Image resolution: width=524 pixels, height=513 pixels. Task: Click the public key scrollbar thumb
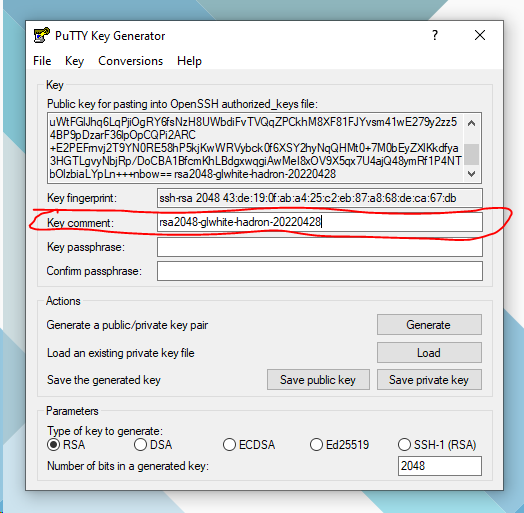pyautogui.click(x=472, y=154)
